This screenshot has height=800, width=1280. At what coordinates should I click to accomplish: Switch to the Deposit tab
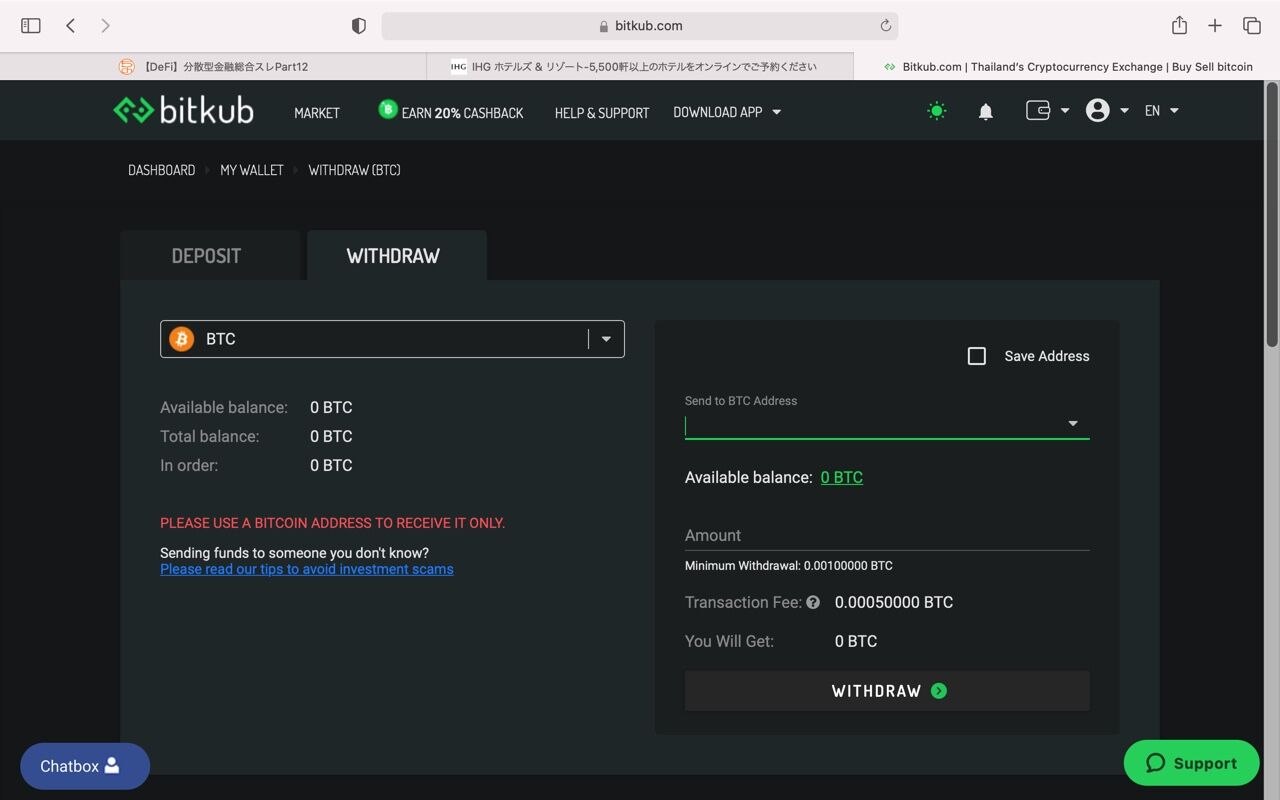point(210,255)
